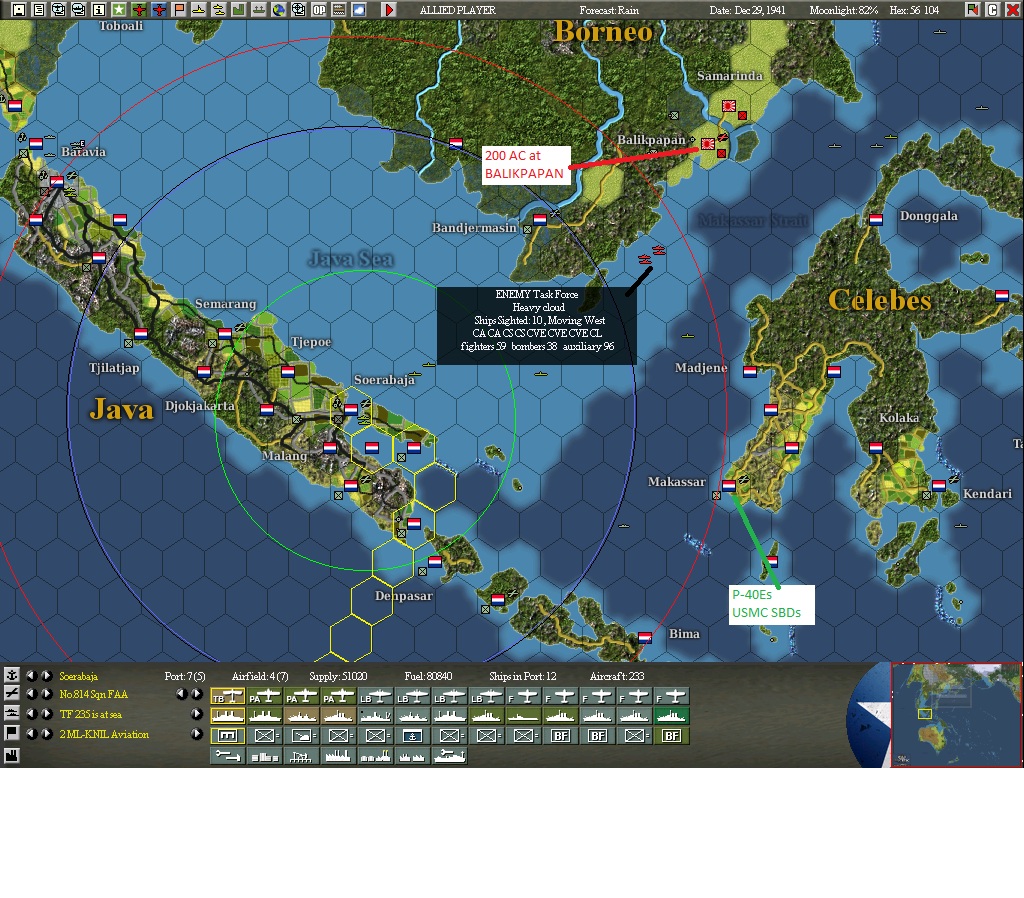Screen dimensions: 1024x898
Task: Select the naval anchor land unit icon
Action: pyautogui.click(x=413, y=736)
